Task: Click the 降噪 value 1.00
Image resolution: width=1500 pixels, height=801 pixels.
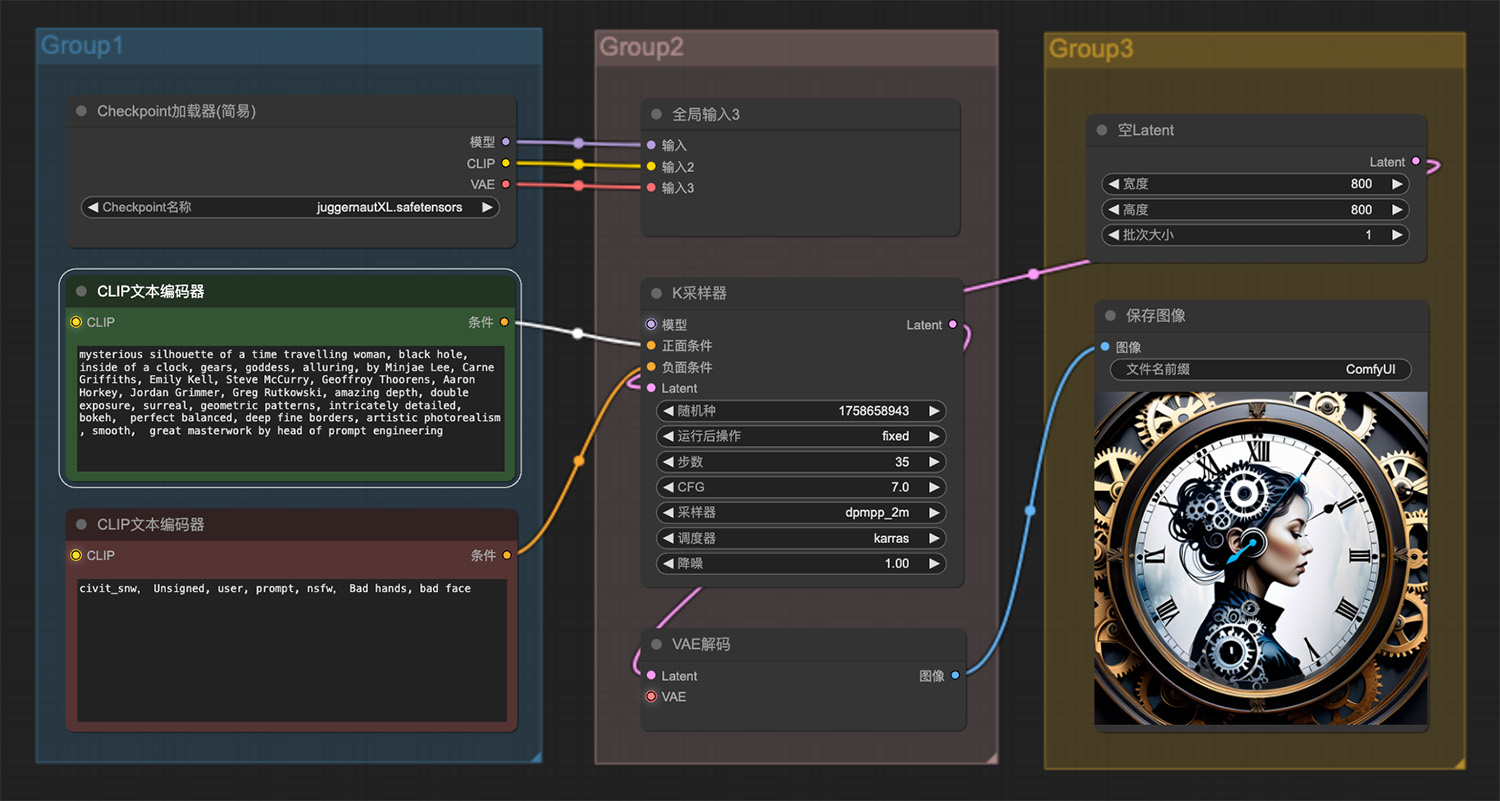Action: click(897, 563)
